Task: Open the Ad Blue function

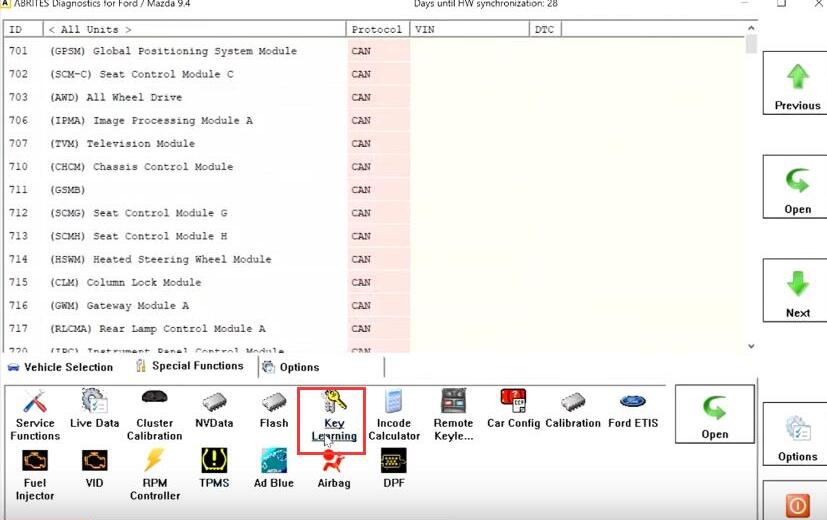Action: pos(274,468)
